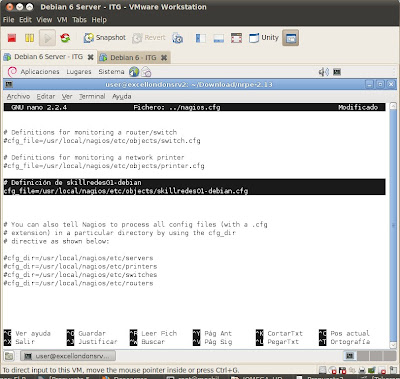Close the Debian 6 - ITG tab
The image size is (400, 379).
pyautogui.click(x=164, y=58)
